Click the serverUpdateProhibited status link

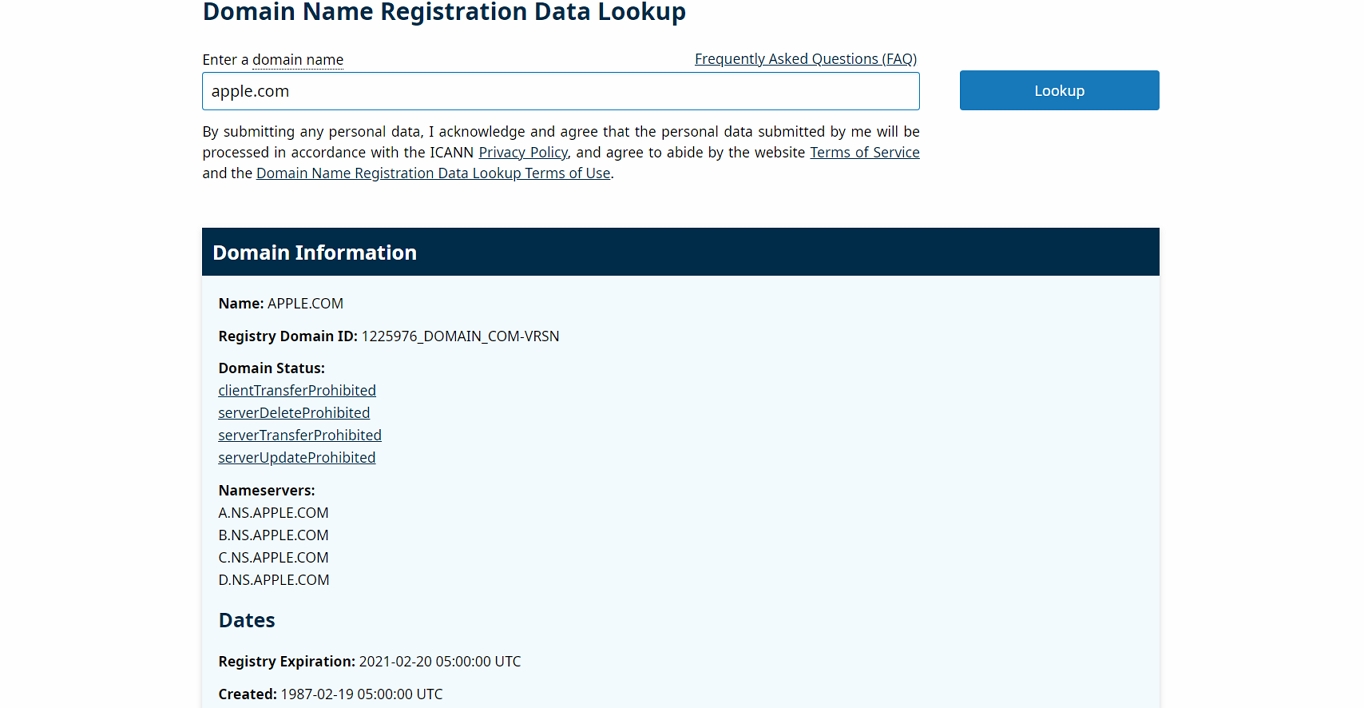point(297,457)
